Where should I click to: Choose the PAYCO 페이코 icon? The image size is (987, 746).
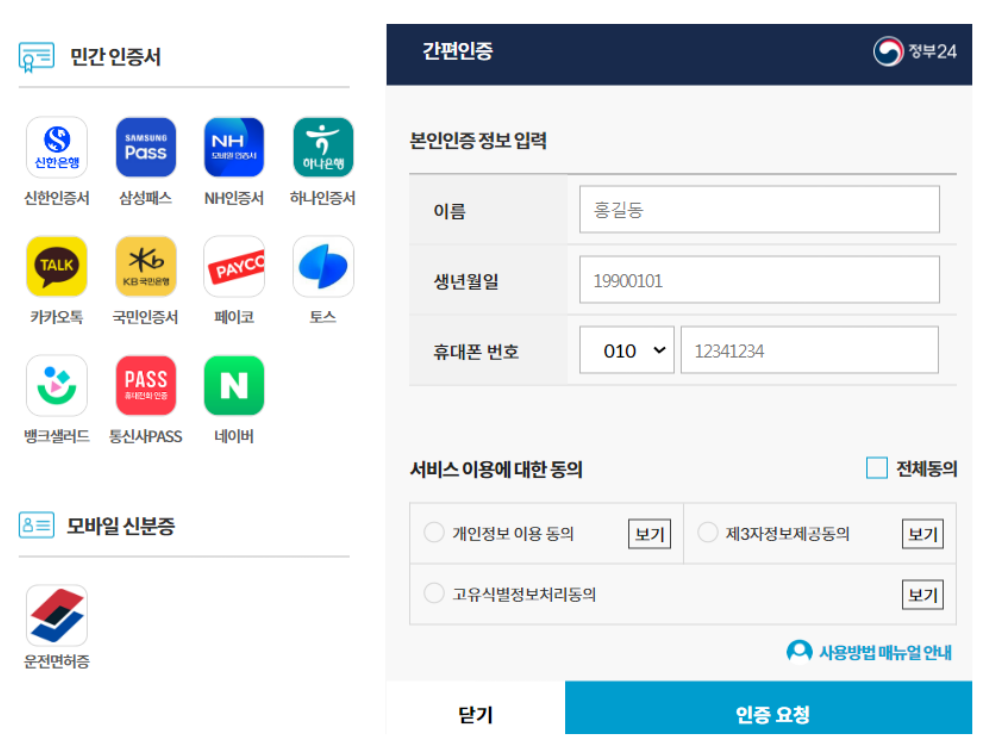(234, 266)
